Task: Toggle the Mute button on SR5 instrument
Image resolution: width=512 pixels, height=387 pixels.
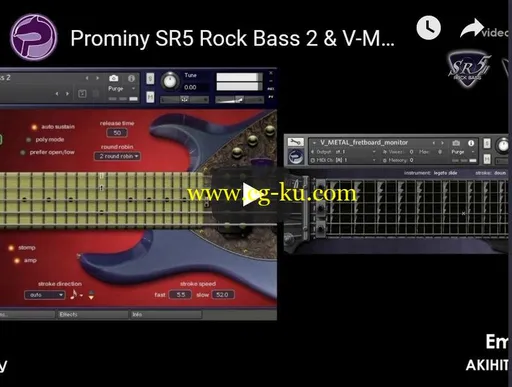Action: point(150,97)
